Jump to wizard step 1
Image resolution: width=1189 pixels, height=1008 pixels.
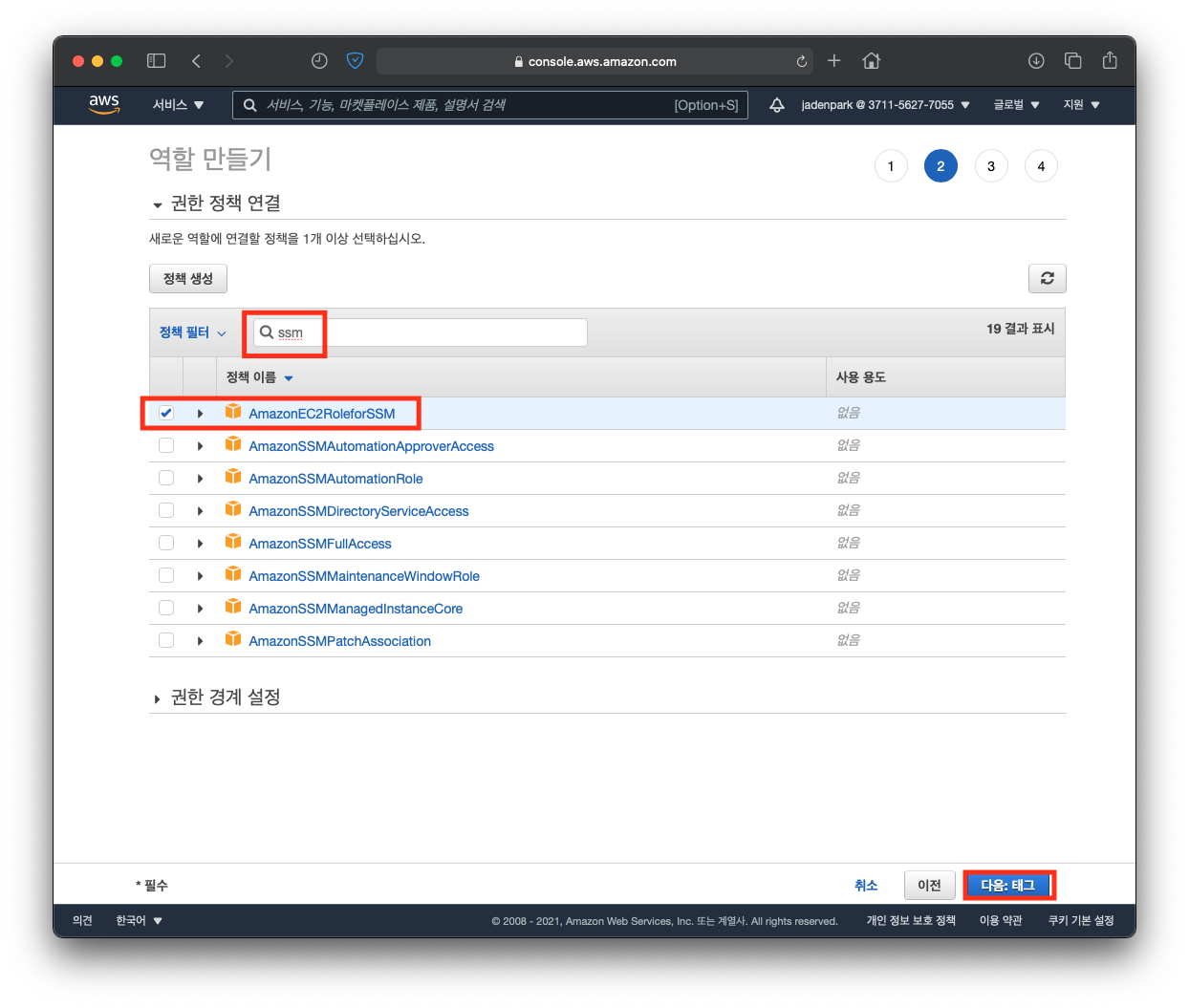891,166
